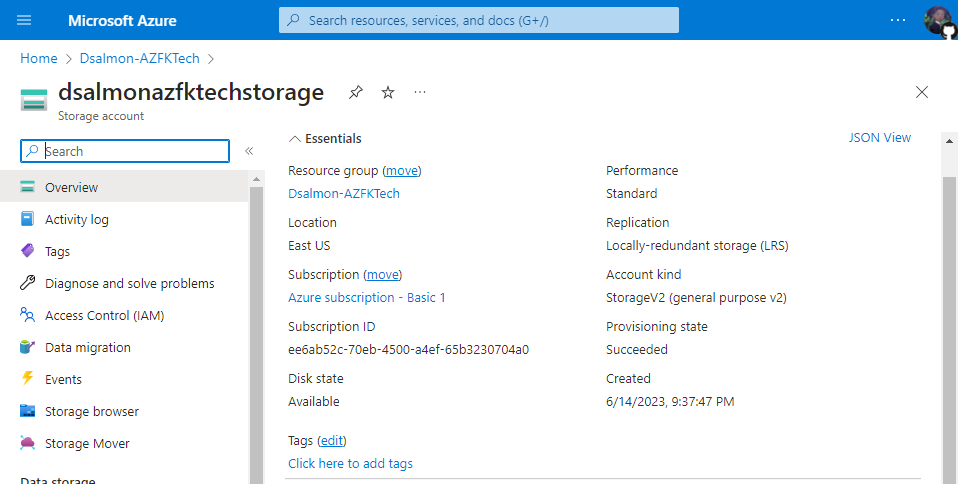Click the Storage Mover cloud icon
The height and width of the screenshot is (484, 958).
pyautogui.click(x=27, y=443)
